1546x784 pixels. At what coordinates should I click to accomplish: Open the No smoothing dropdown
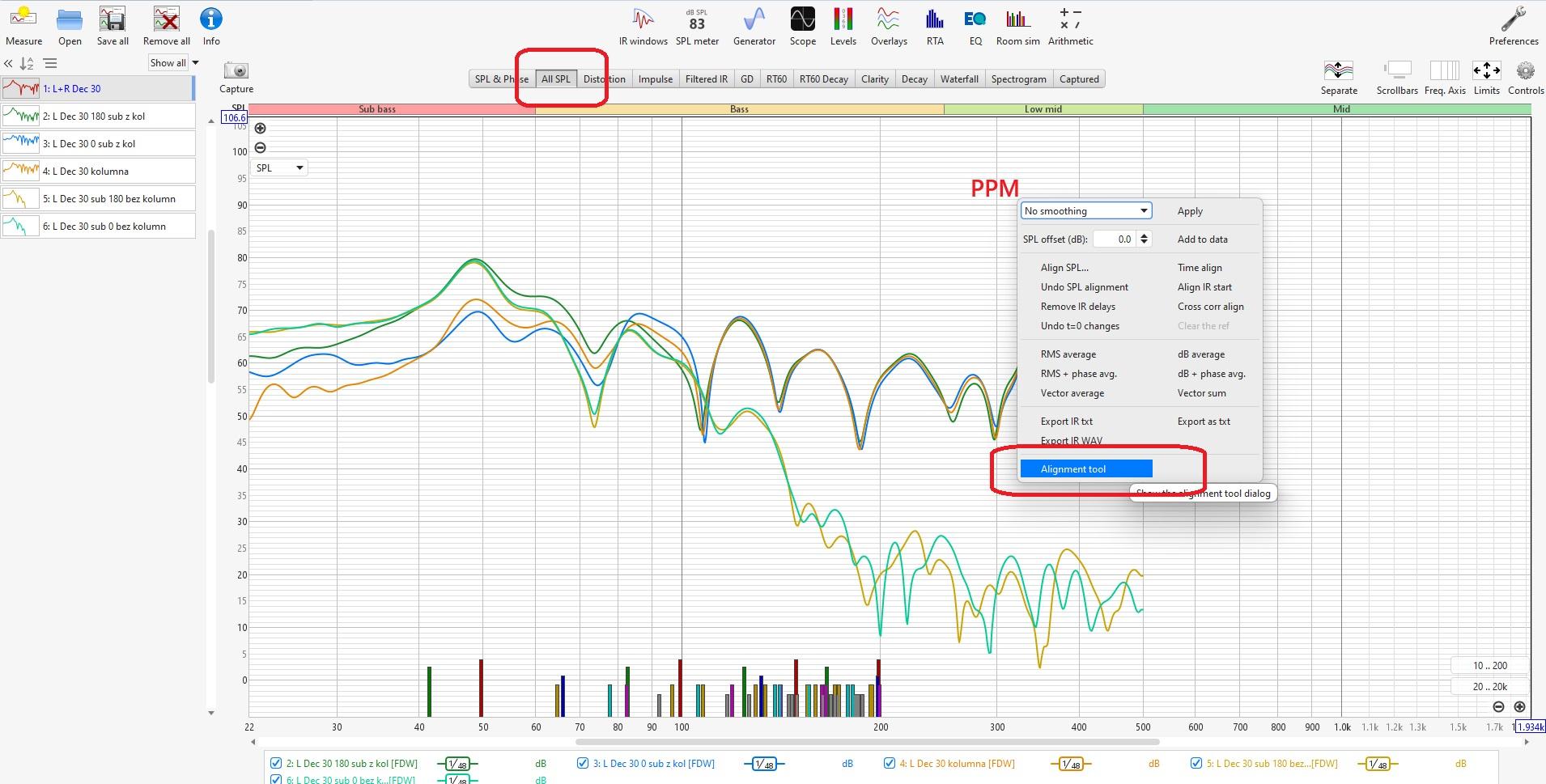1085,211
